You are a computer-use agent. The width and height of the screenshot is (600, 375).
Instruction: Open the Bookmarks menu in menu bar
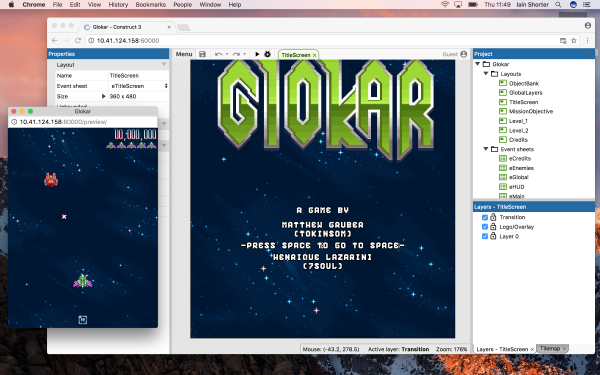pos(150,5)
